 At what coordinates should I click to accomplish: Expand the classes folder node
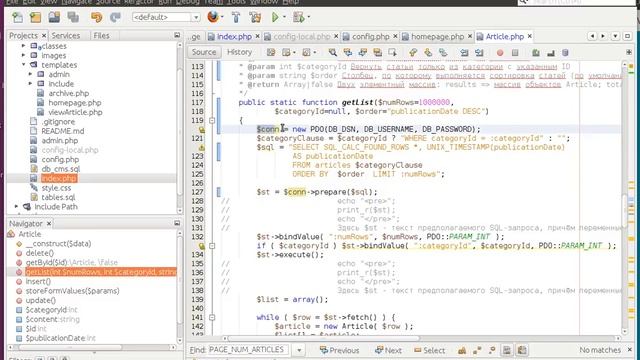(x=23, y=46)
